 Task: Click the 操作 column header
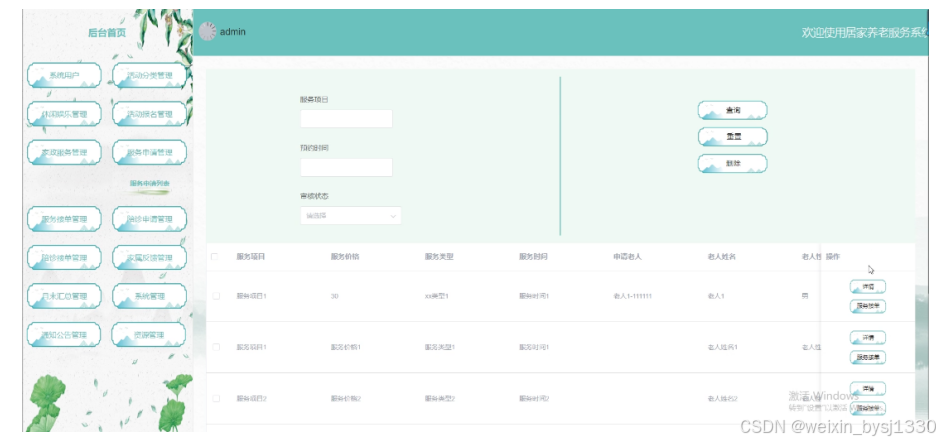[833, 257]
